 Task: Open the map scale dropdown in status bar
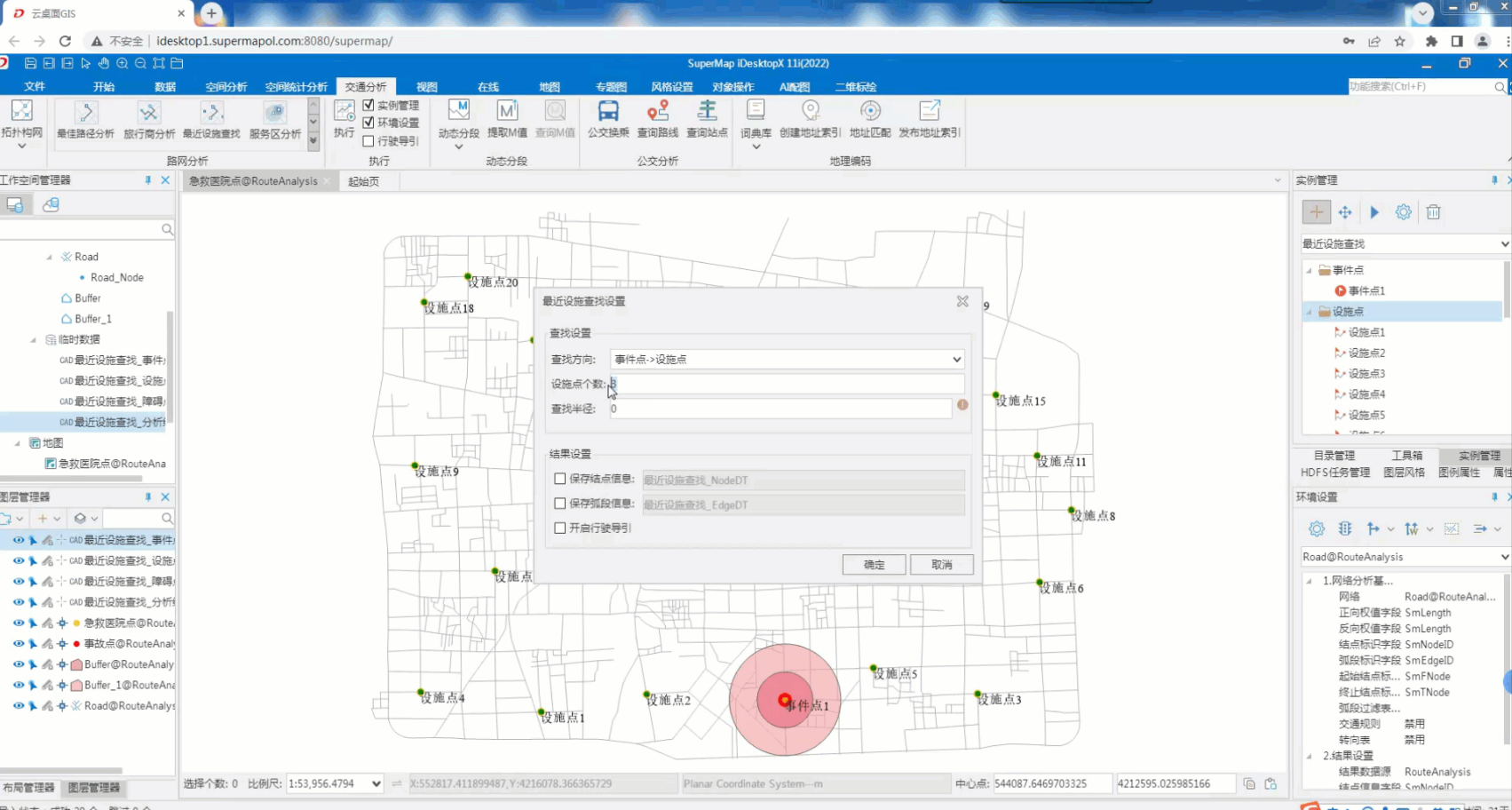(x=376, y=783)
